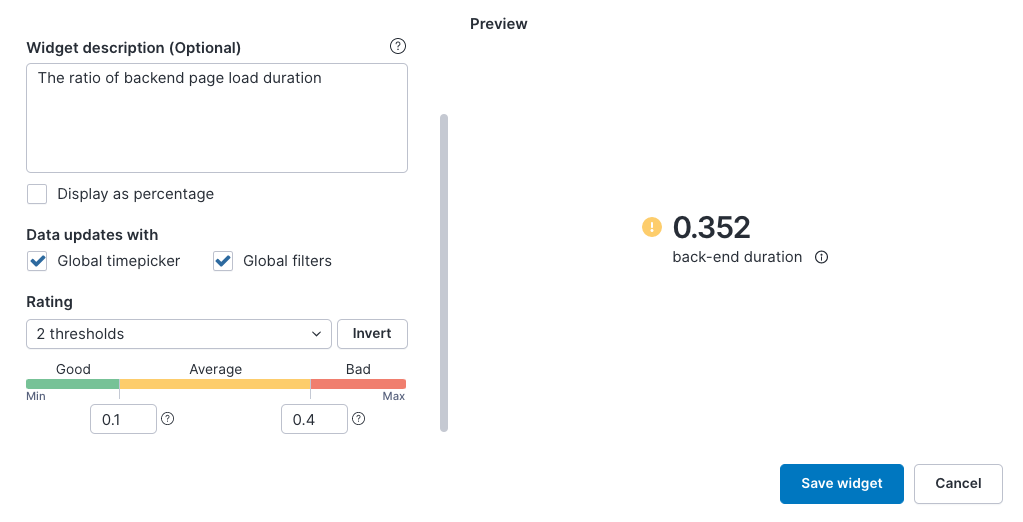Focus the 0.4 threshold input field
This screenshot has height=522, width=1023.
(x=314, y=419)
